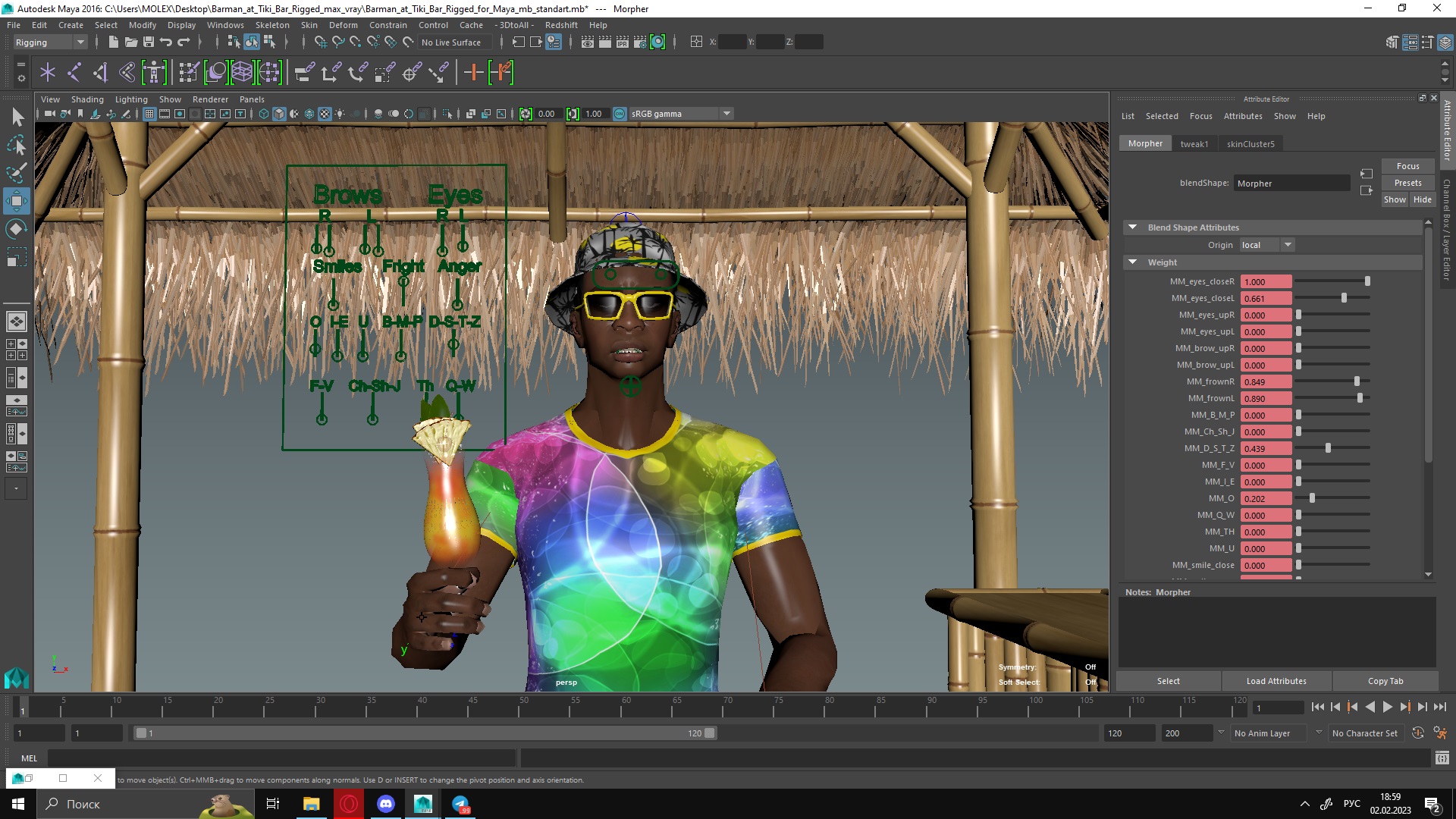This screenshot has height=819, width=1456.
Task: Open the sRGB gamma view transform dropdown
Action: coord(681,114)
